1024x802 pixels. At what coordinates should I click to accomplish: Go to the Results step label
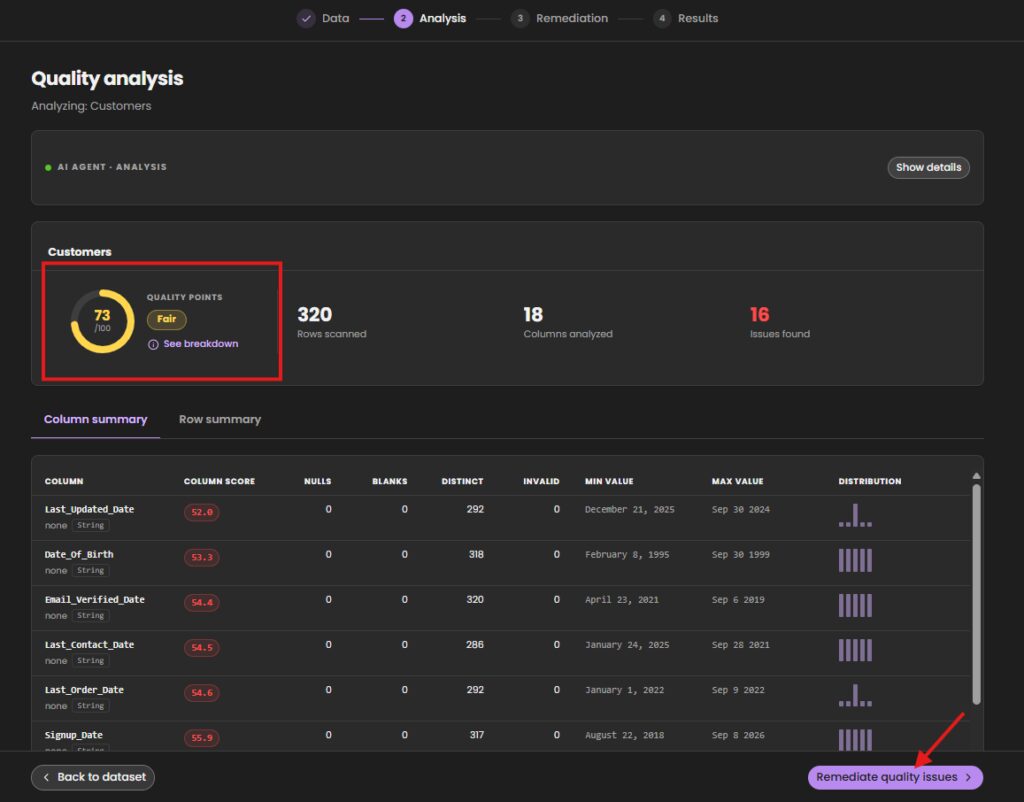[697, 18]
